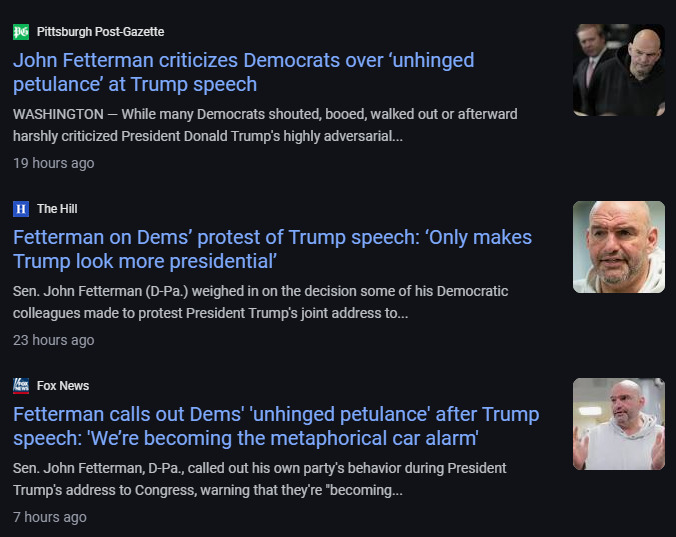Click snippet 'called out his own party's behavior'

(x=260, y=479)
